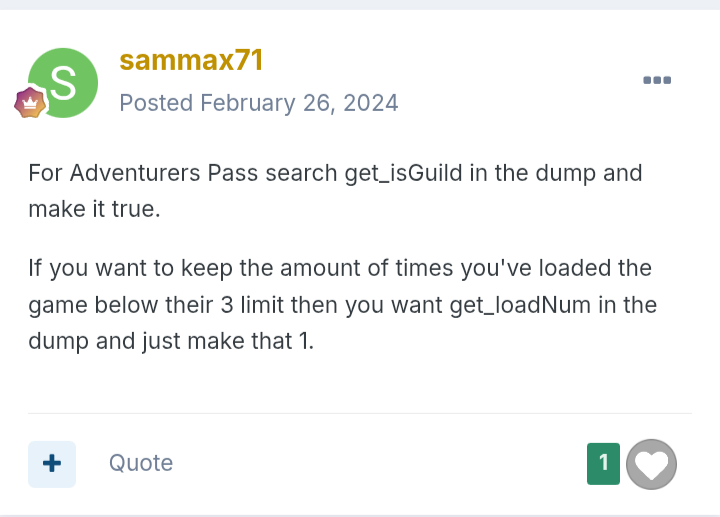This screenshot has width=720, height=517.
Task: Open the sammax71 username profile link
Action: click(x=191, y=60)
